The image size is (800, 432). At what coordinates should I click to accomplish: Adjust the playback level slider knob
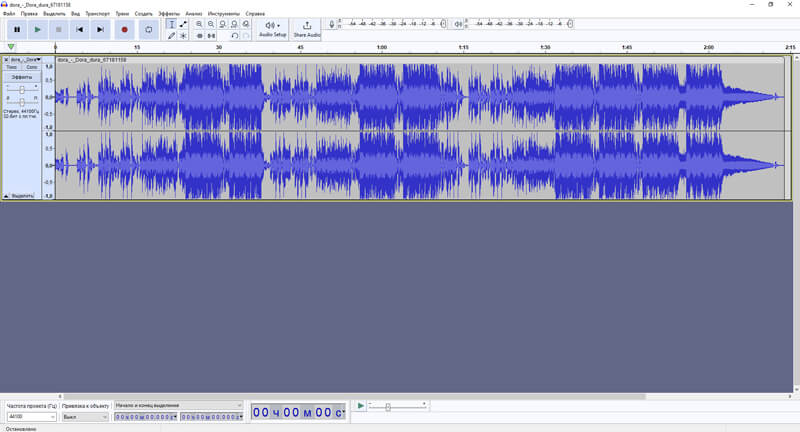coord(570,23)
